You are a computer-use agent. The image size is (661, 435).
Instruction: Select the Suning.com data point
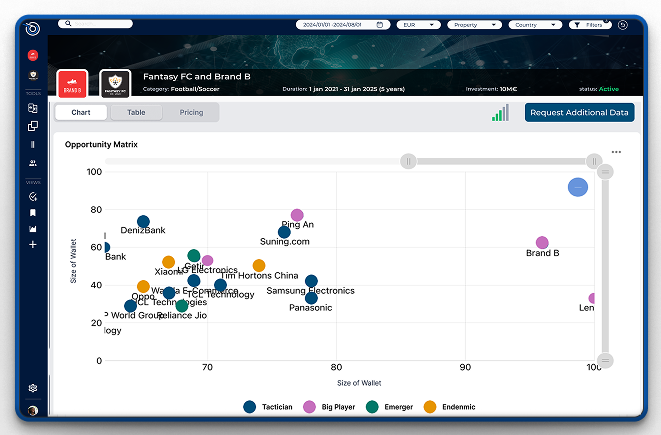(284, 232)
